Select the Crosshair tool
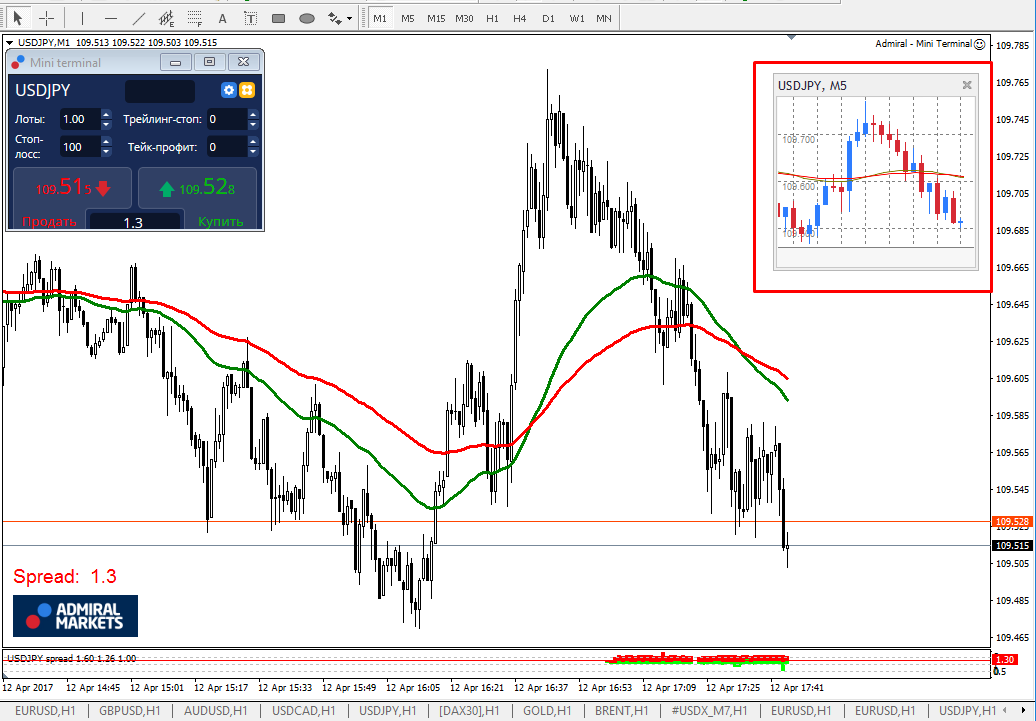 click(x=46, y=19)
